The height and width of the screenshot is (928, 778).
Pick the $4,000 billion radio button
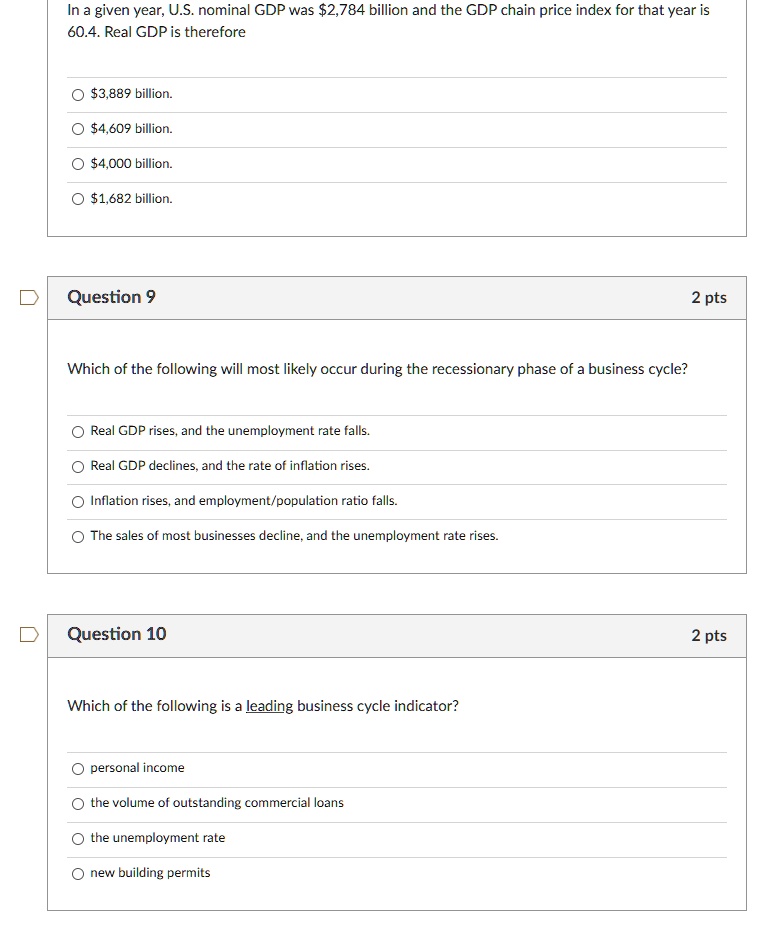pyautogui.click(x=78, y=164)
